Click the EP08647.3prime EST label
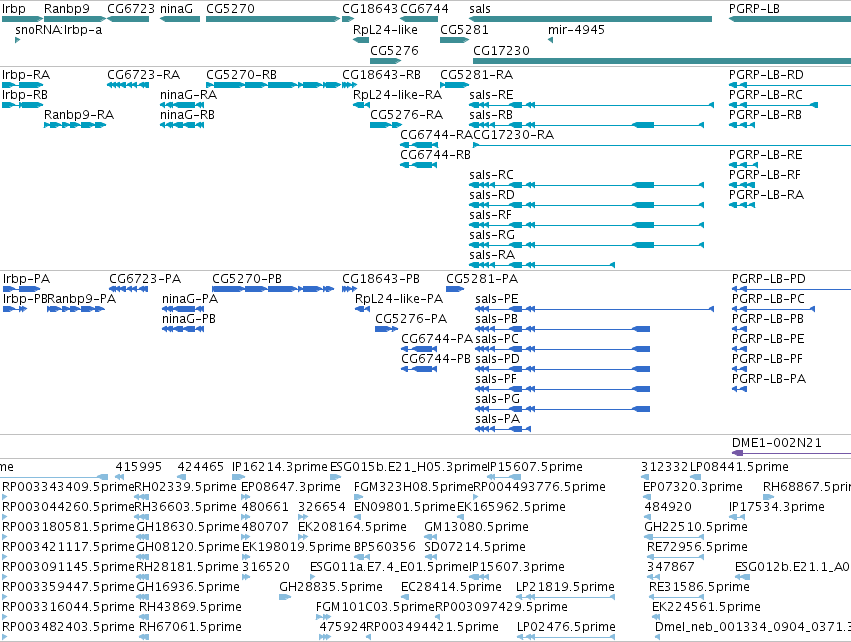 pyautogui.click(x=290, y=487)
